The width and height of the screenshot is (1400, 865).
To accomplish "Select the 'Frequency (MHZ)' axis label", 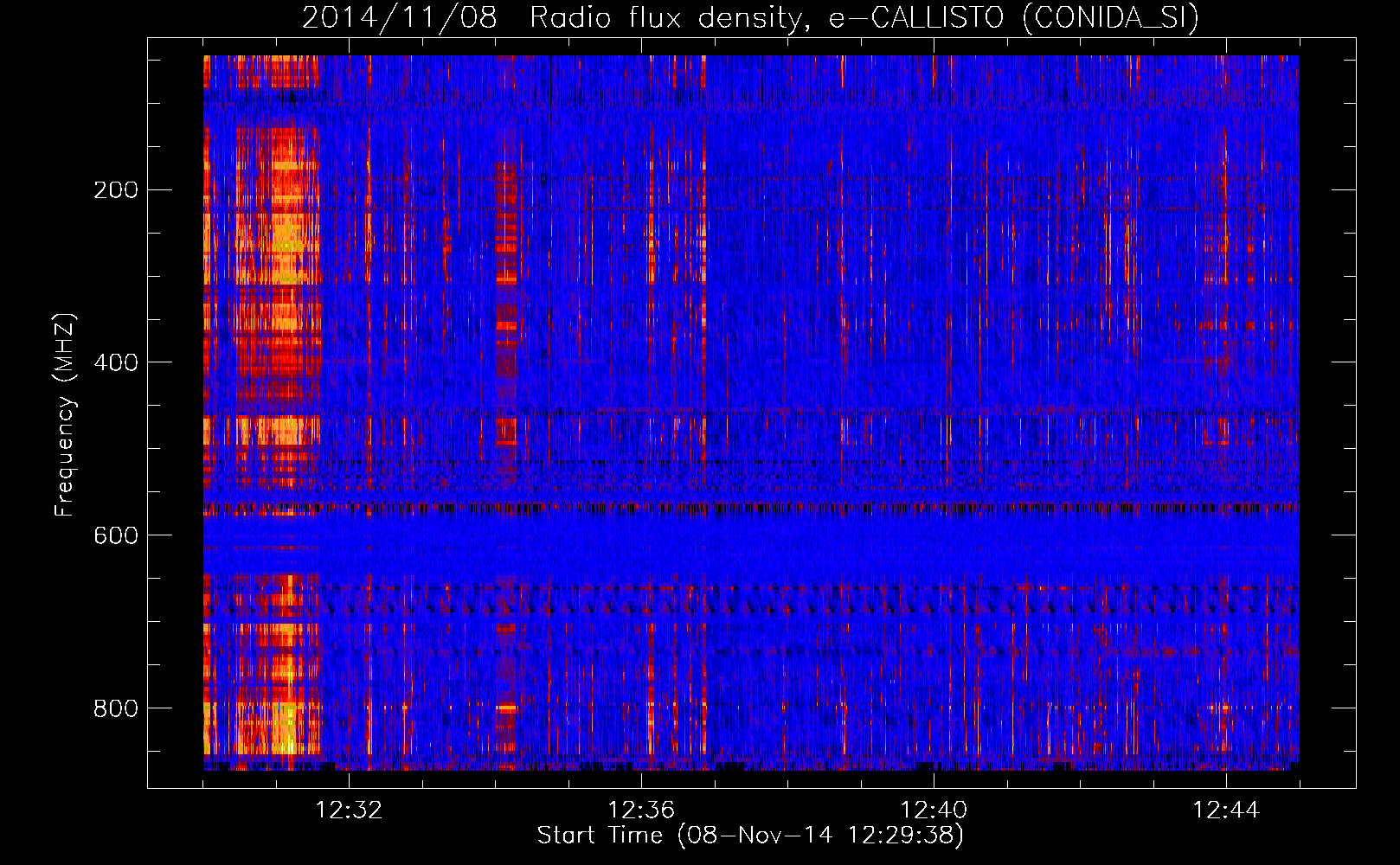I will tap(65, 415).
